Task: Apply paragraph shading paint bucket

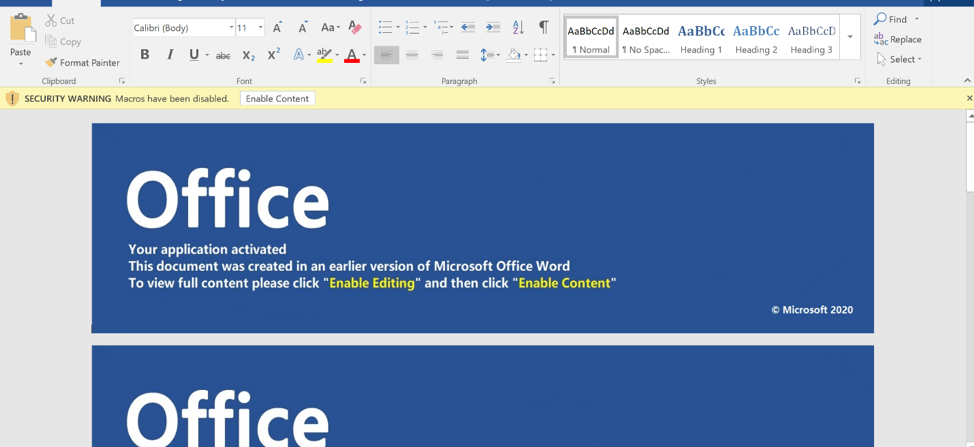Action: click(x=514, y=55)
